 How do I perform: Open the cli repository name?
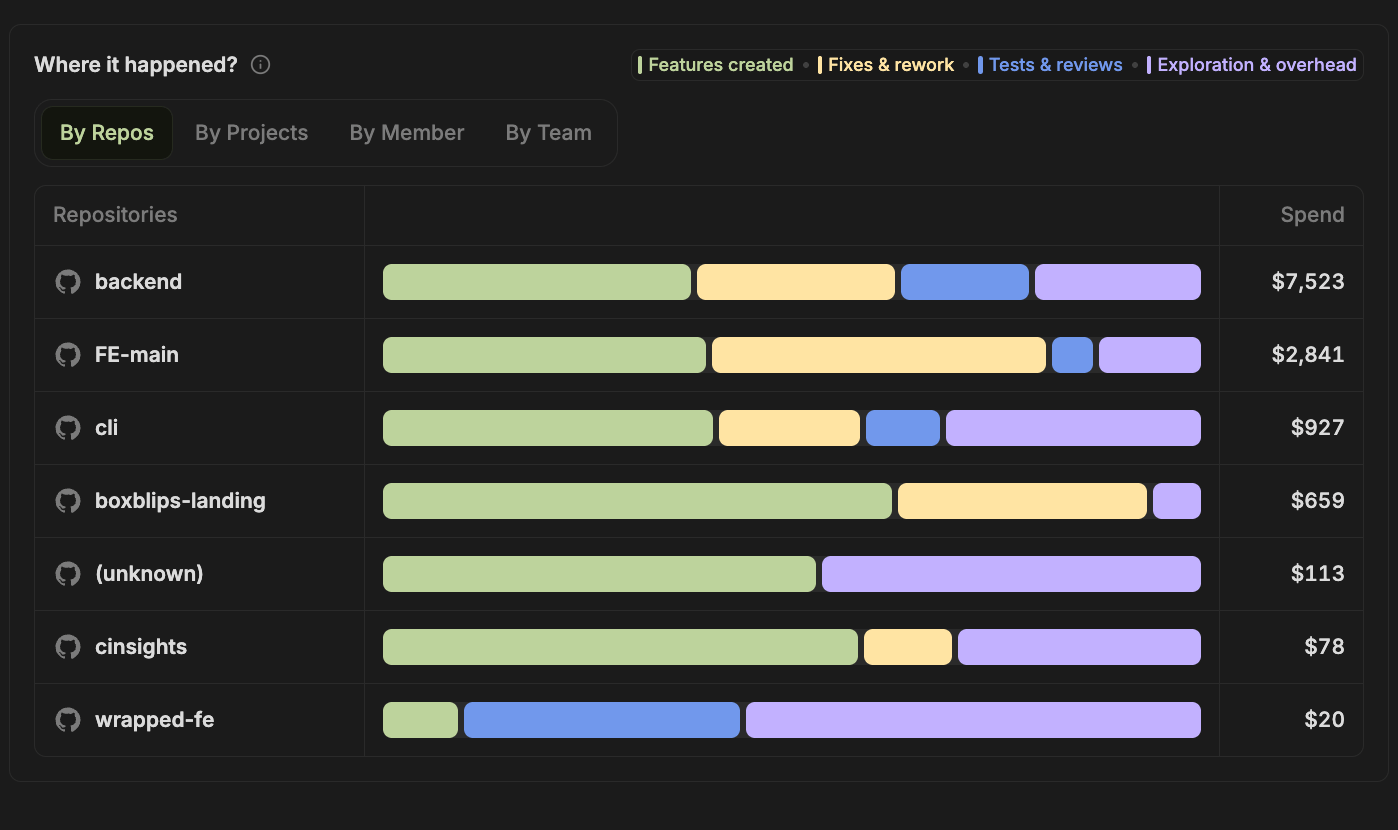tap(107, 428)
